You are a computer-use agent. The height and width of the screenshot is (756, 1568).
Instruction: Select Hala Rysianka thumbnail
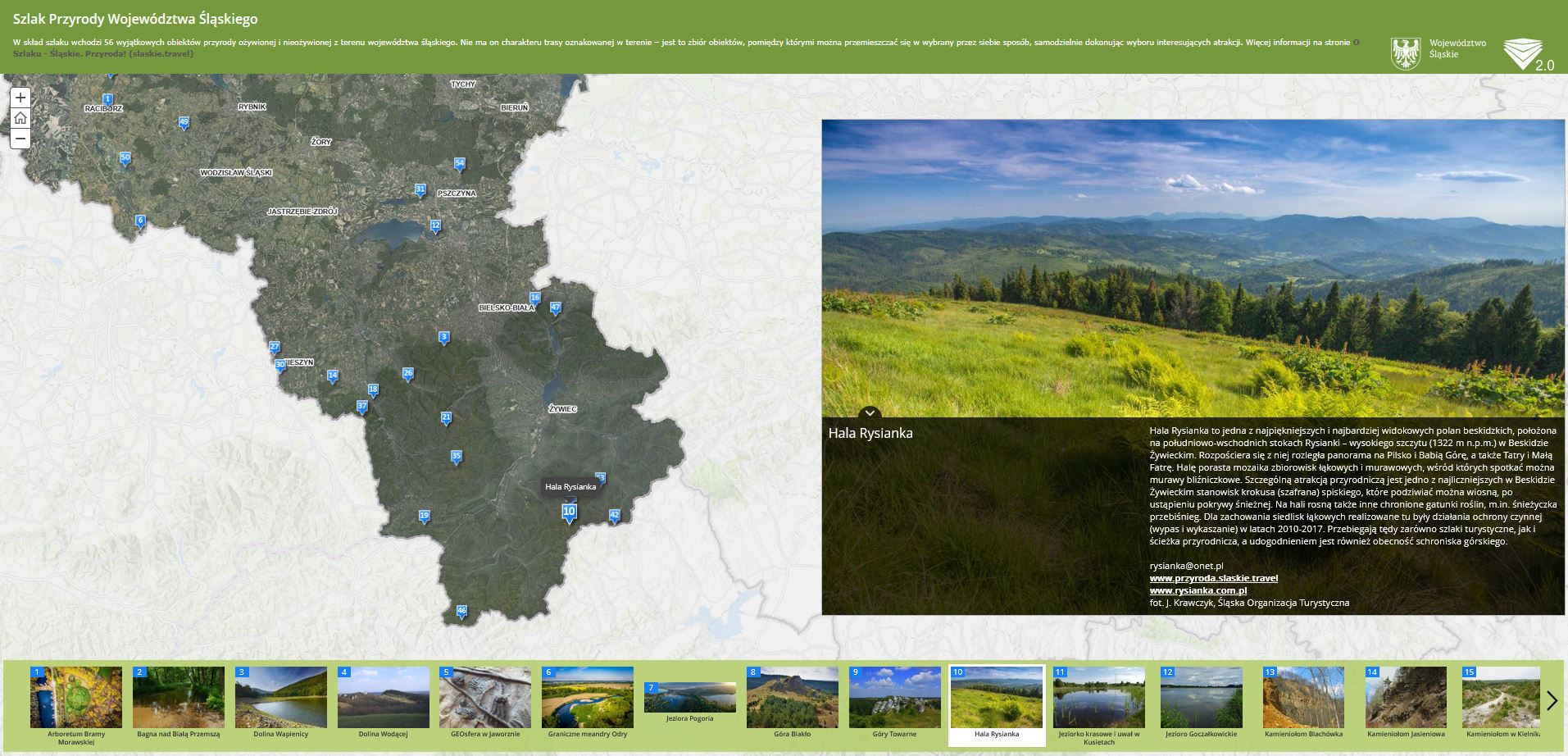[997, 704]
